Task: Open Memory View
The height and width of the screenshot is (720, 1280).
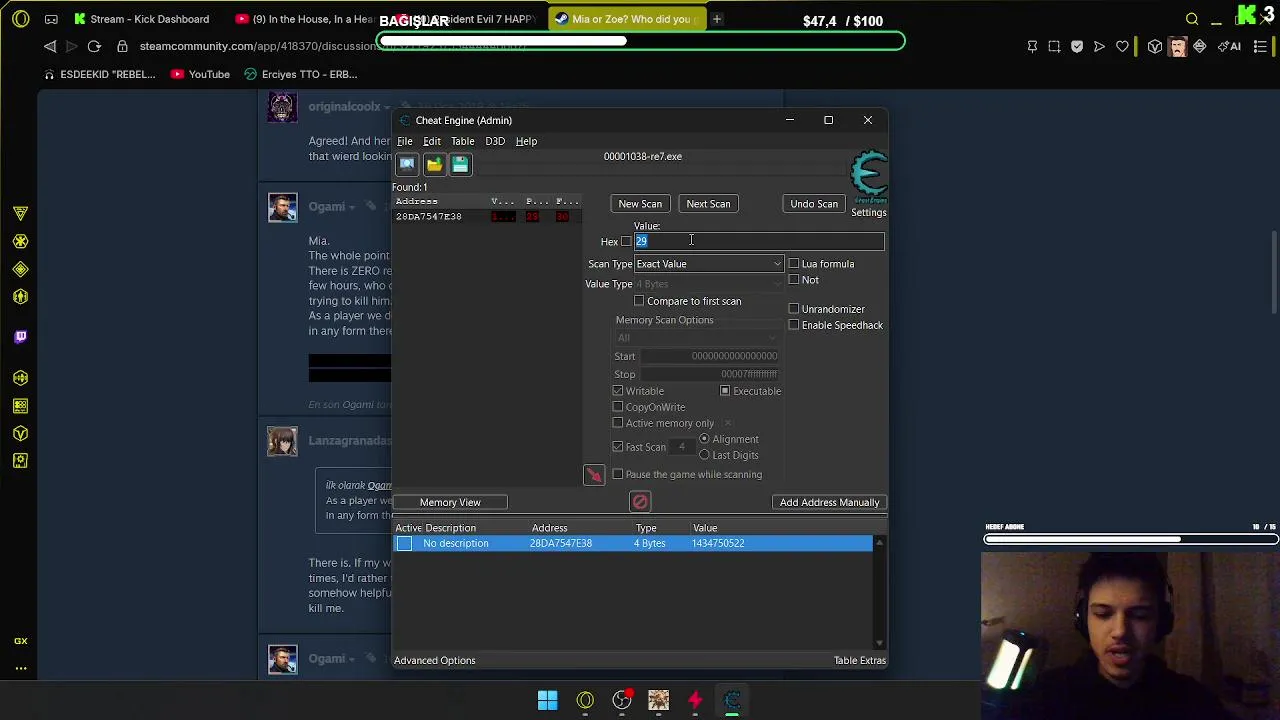Action: [x=450, y=502]
